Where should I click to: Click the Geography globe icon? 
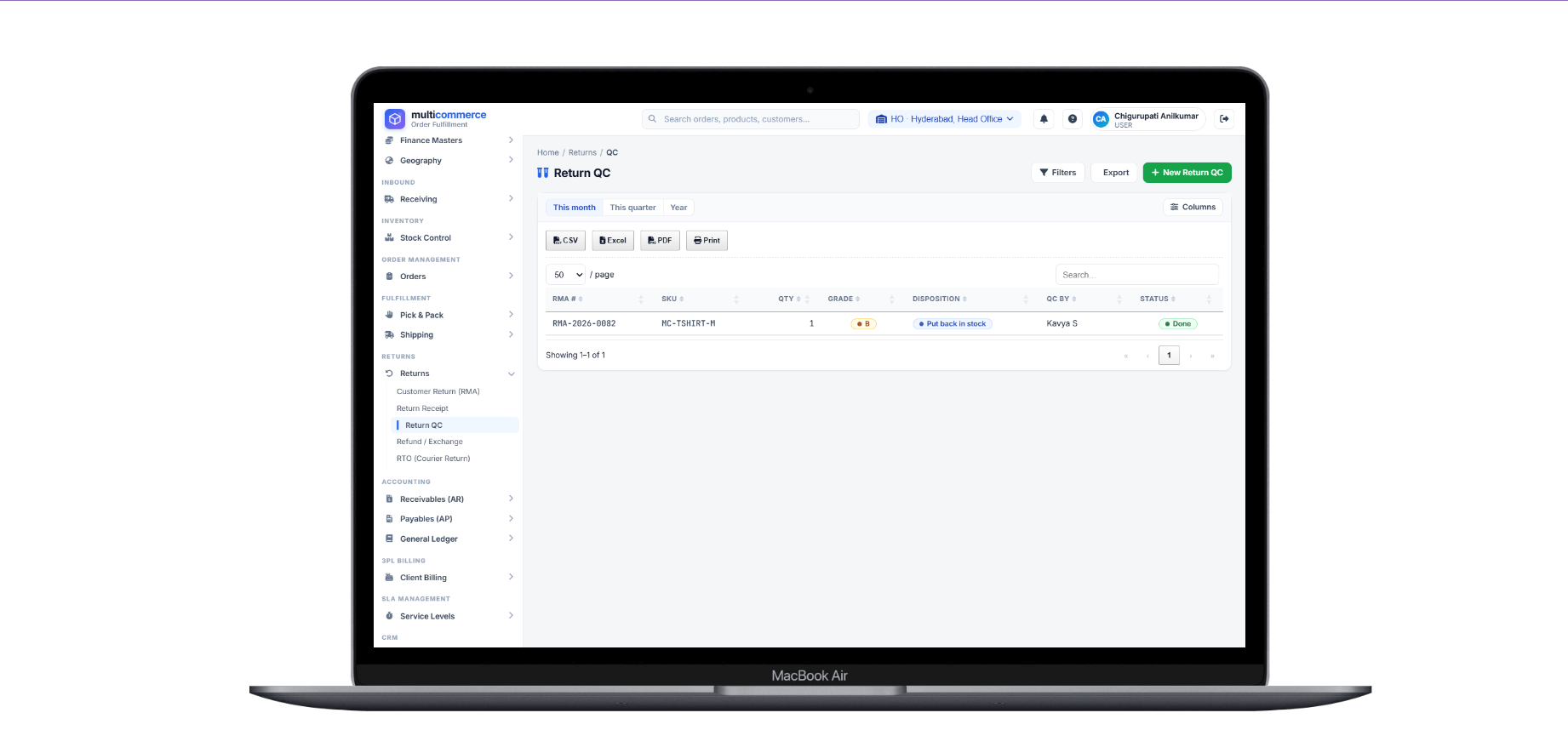389,161
